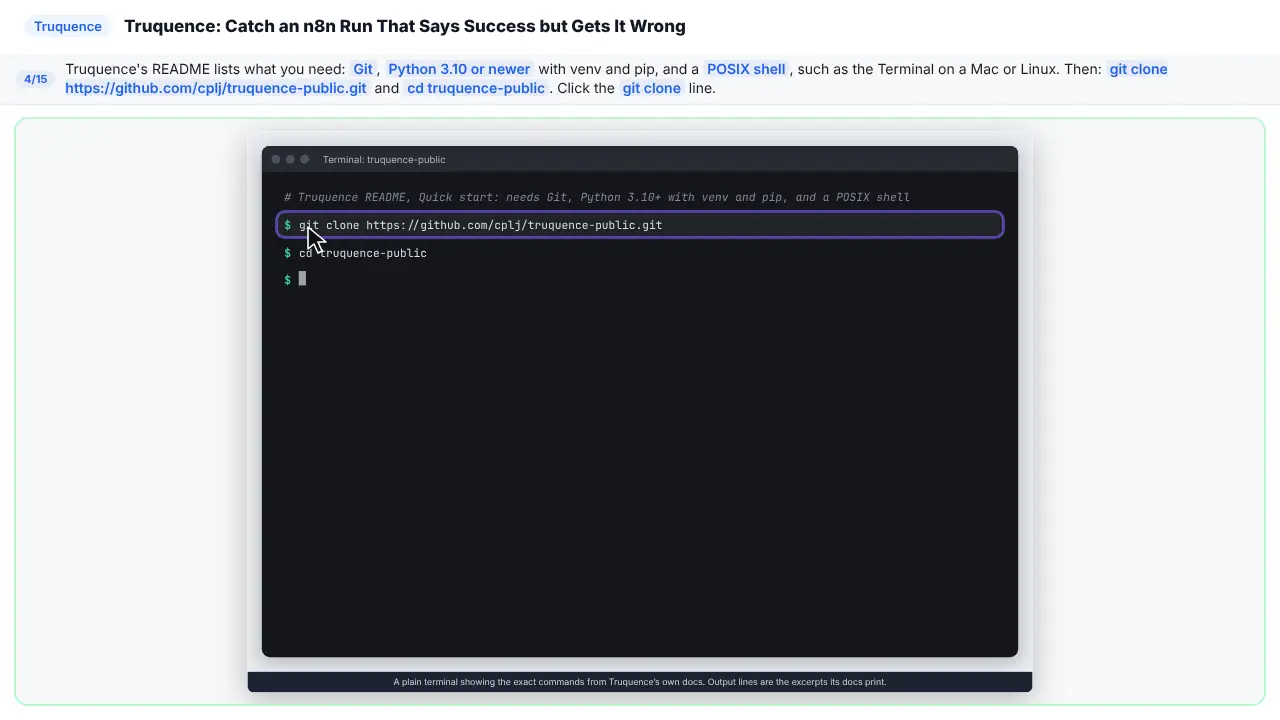Click the "# Truquence README, Quick start" comment line
Screen dimensions: 1280x720
point(597,197)
